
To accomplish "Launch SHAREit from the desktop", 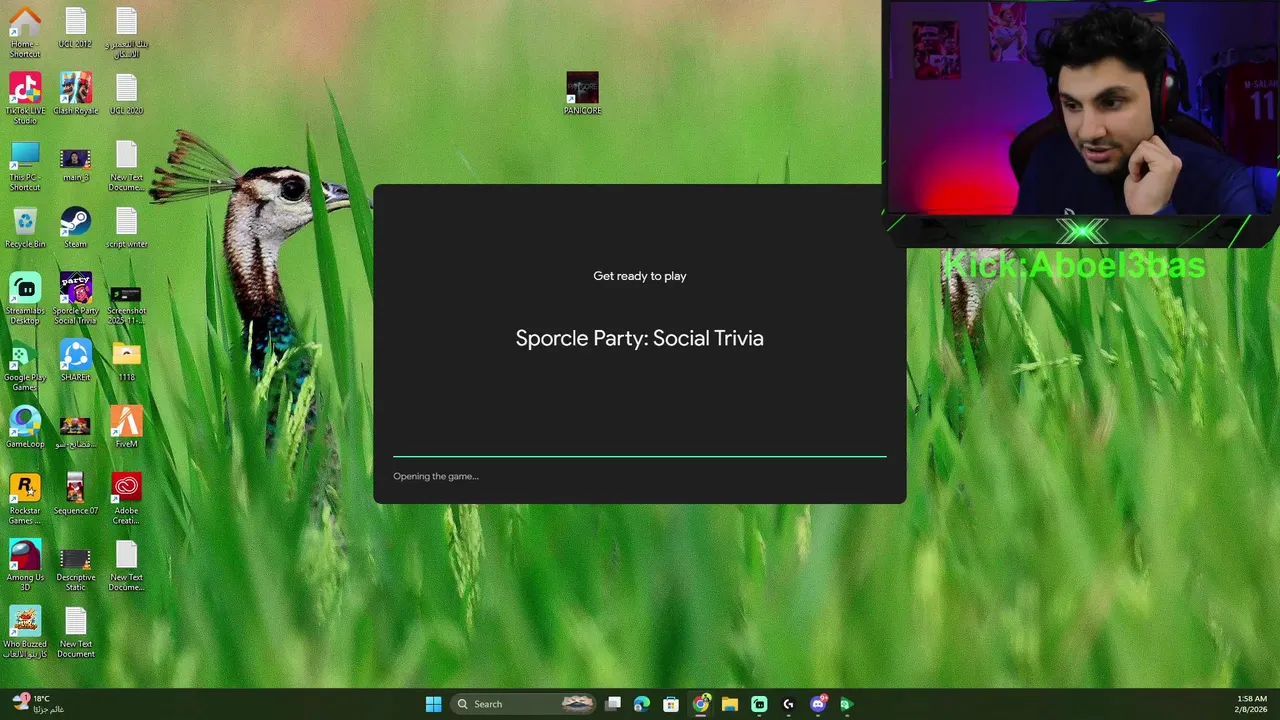I will tap(75, 360).
